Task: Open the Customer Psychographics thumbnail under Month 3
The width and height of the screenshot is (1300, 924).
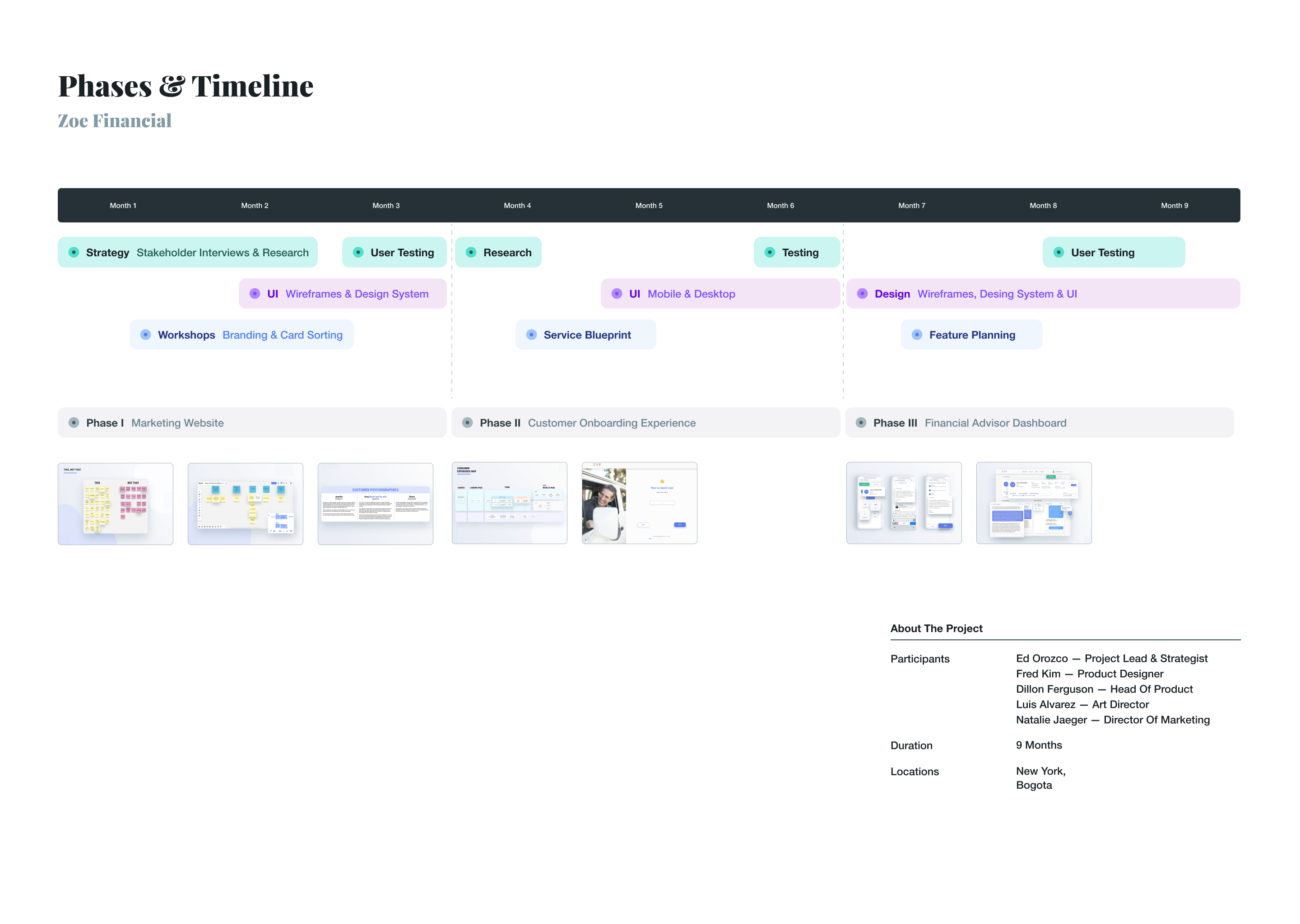Action: [376, 503]
